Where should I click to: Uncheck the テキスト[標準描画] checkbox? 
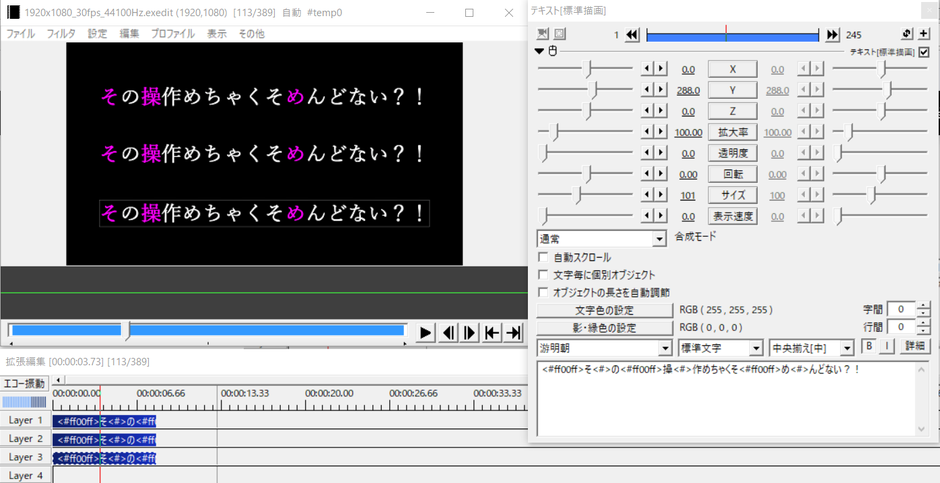[924, 52]
